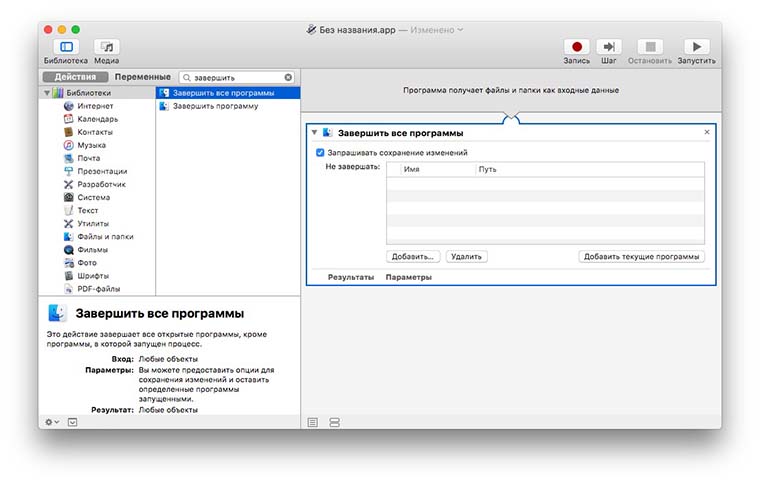Screen dimensions: 760x484
Task: Select the Календарь library category
Action: [97, 119]
